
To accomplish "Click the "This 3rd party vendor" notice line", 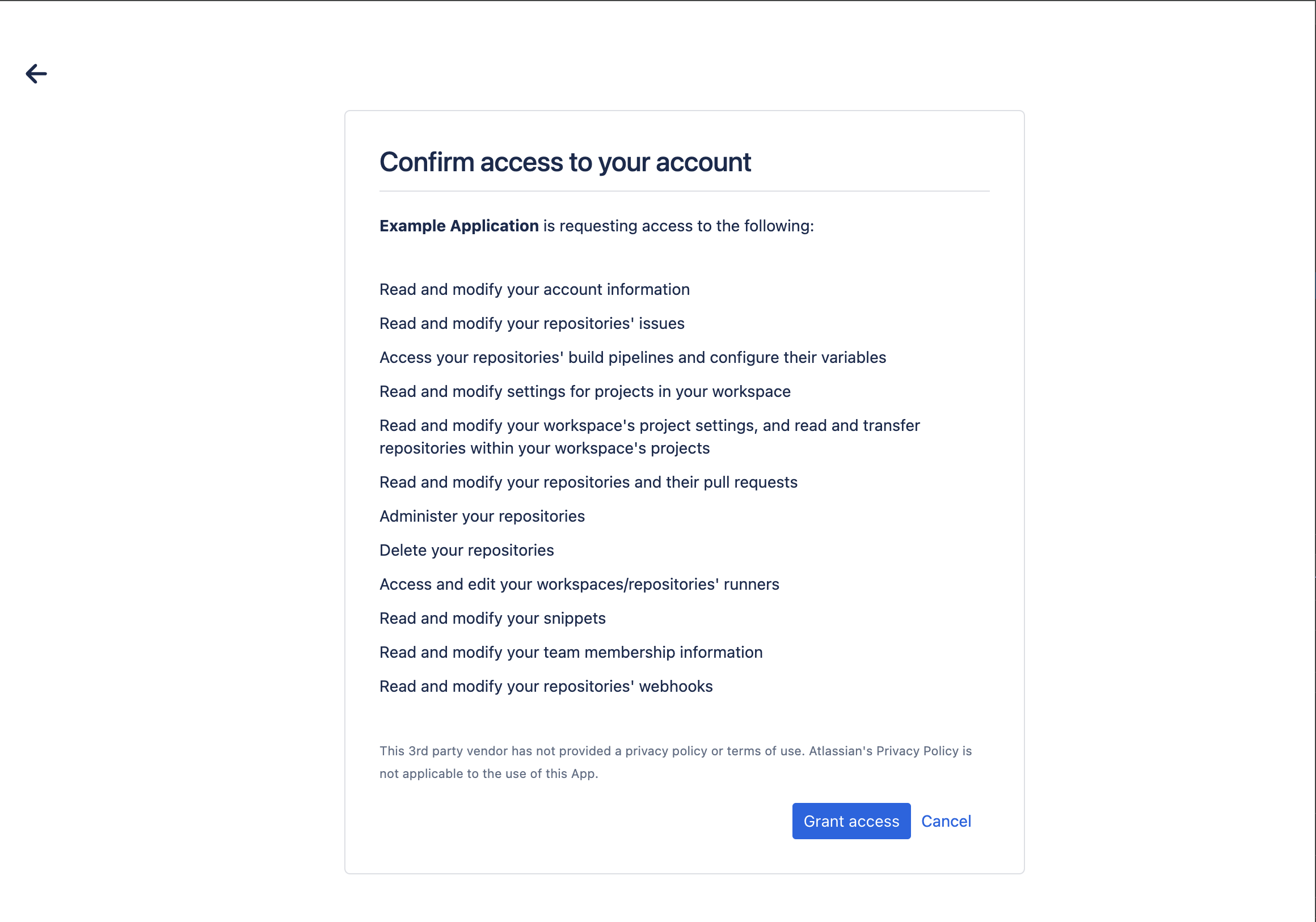I will pyautogui.click(x=675, y=751).
